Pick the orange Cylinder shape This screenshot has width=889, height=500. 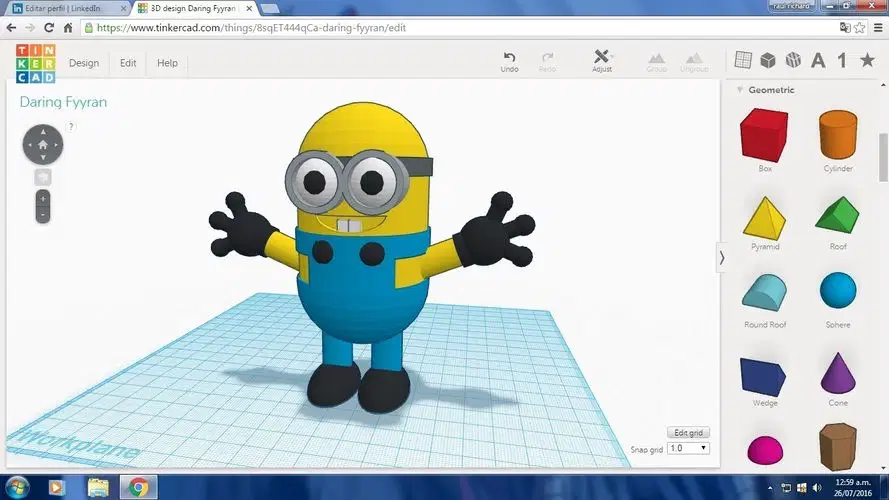[x=838, y=134]
